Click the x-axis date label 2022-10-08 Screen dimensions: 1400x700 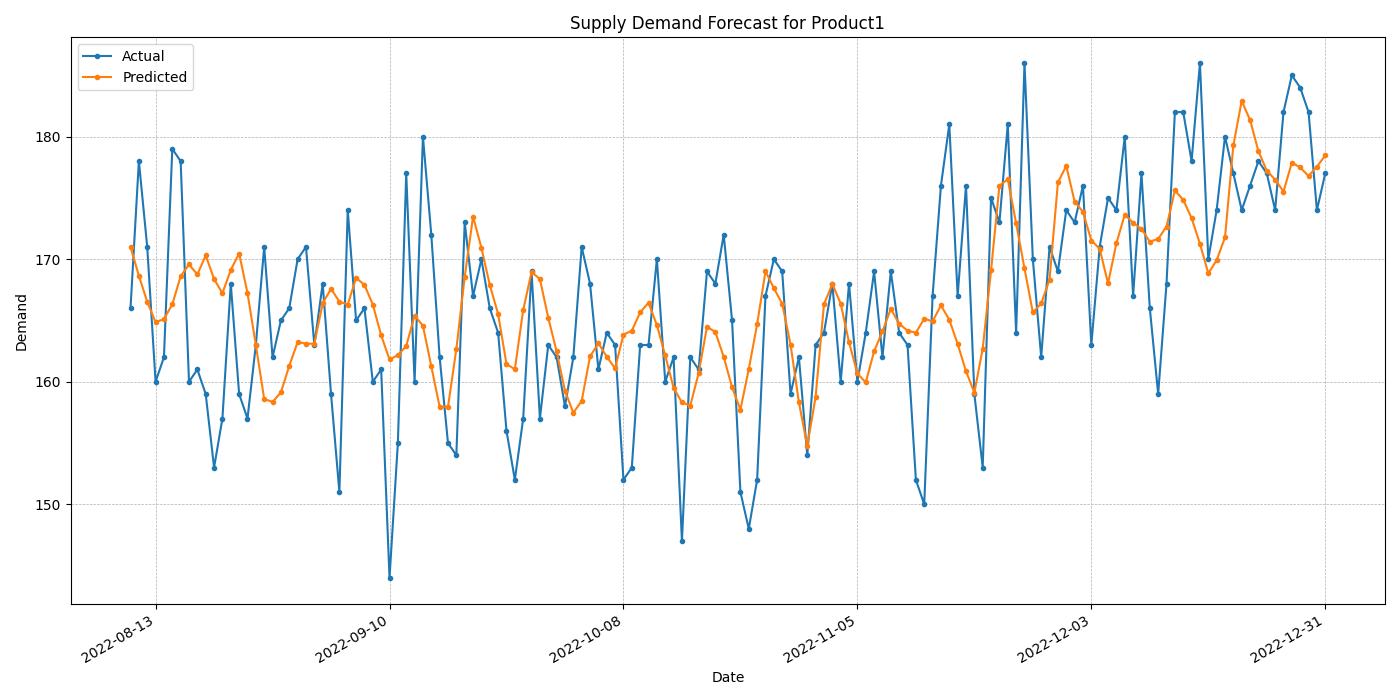586,638
